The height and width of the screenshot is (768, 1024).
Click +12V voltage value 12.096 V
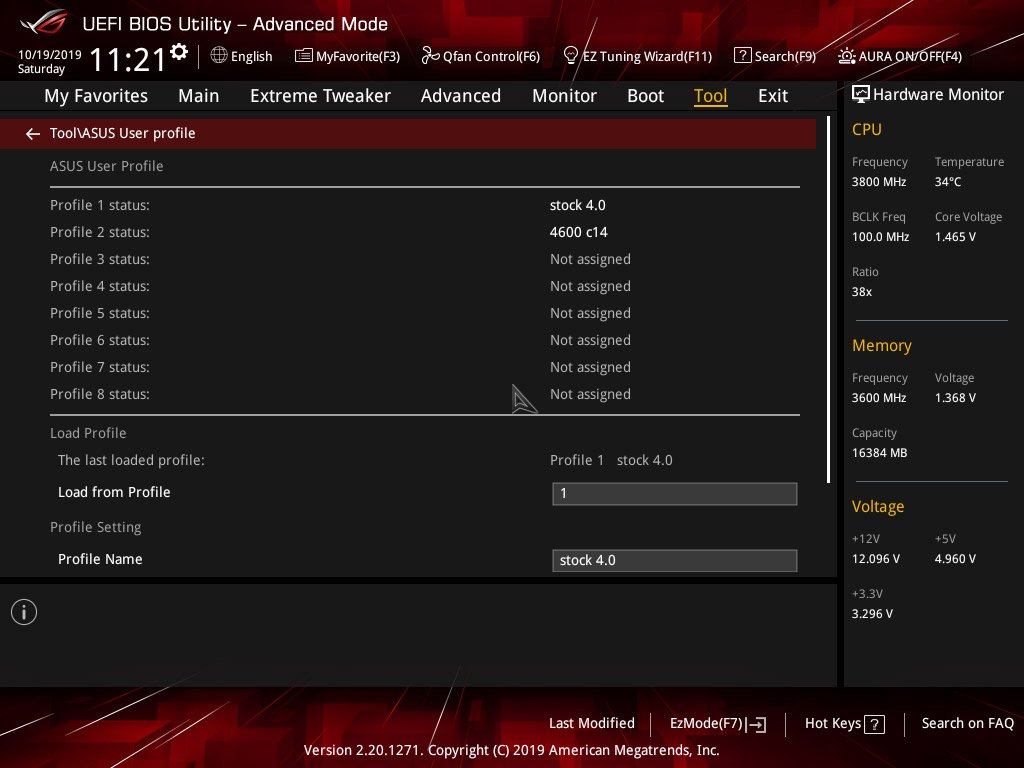[876, 558]
